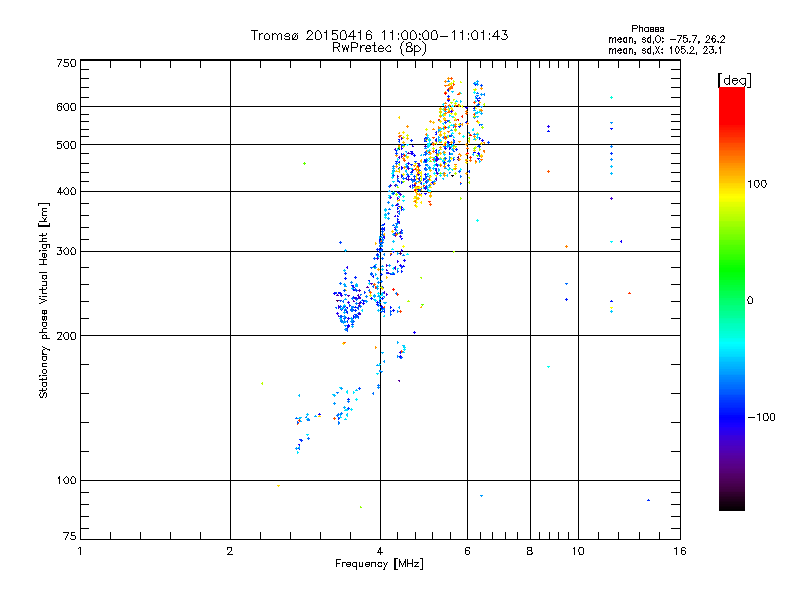Click the 'mean, sd,X: 105.2, 23.1' statistic
Viewport: 800px width, 600px height.
tap(665, 50)
